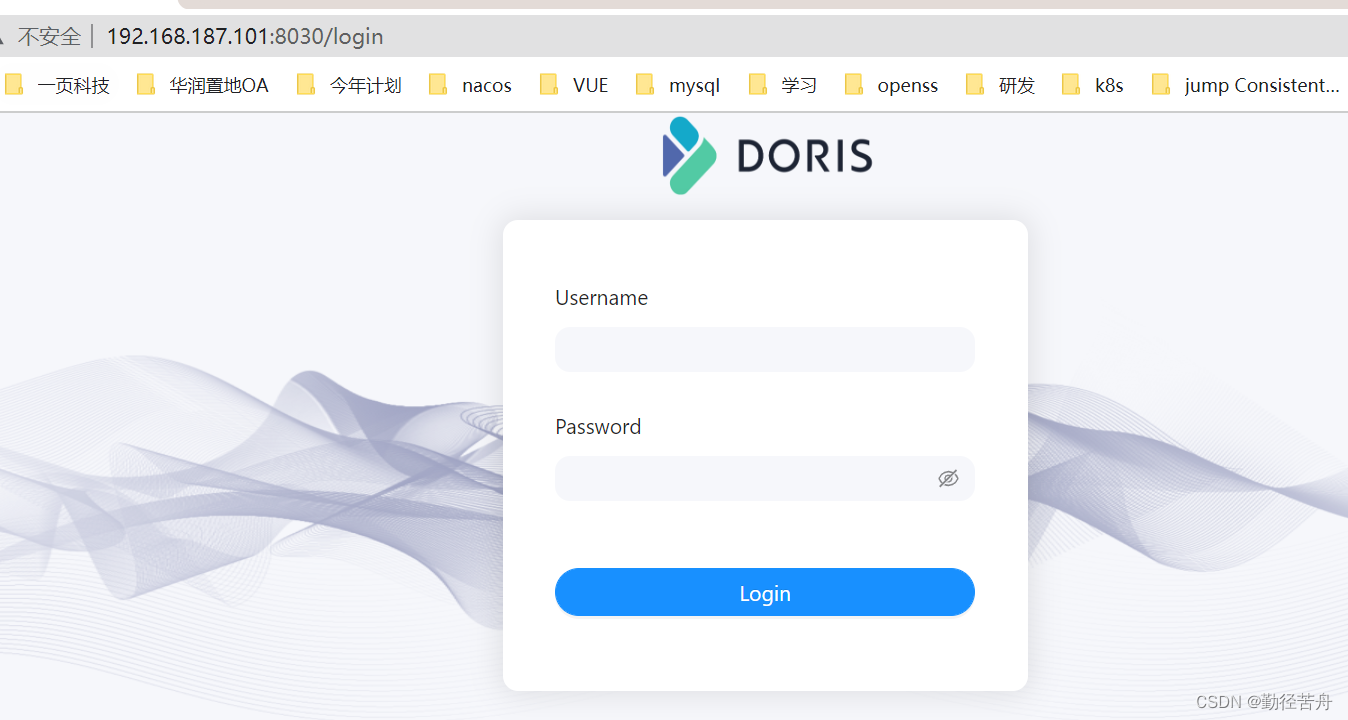Screen dimensions: 1348x720
Task: Open the k8s bookmark
Action: 1110,85
